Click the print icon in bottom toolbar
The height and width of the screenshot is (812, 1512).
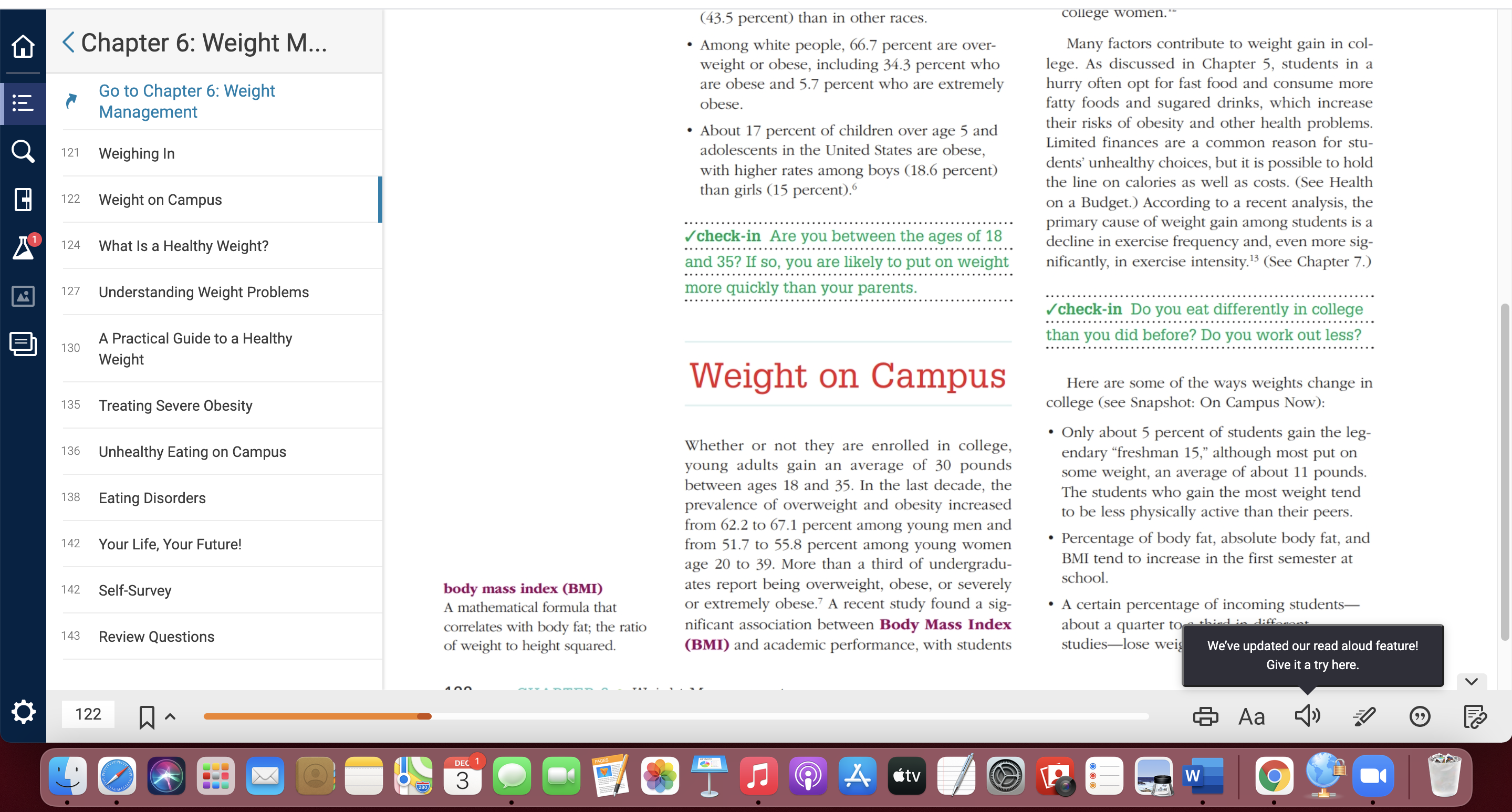coord(1206,716)
